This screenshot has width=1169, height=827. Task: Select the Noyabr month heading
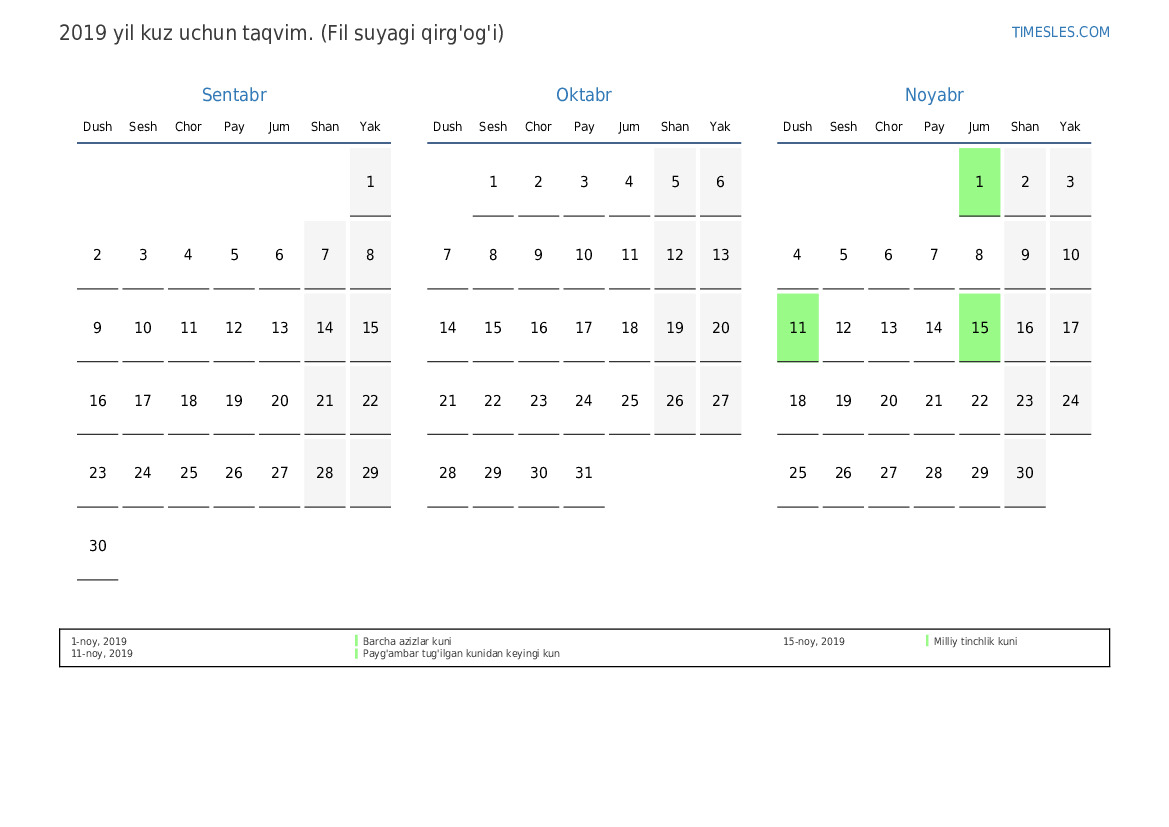pos(934,95)
